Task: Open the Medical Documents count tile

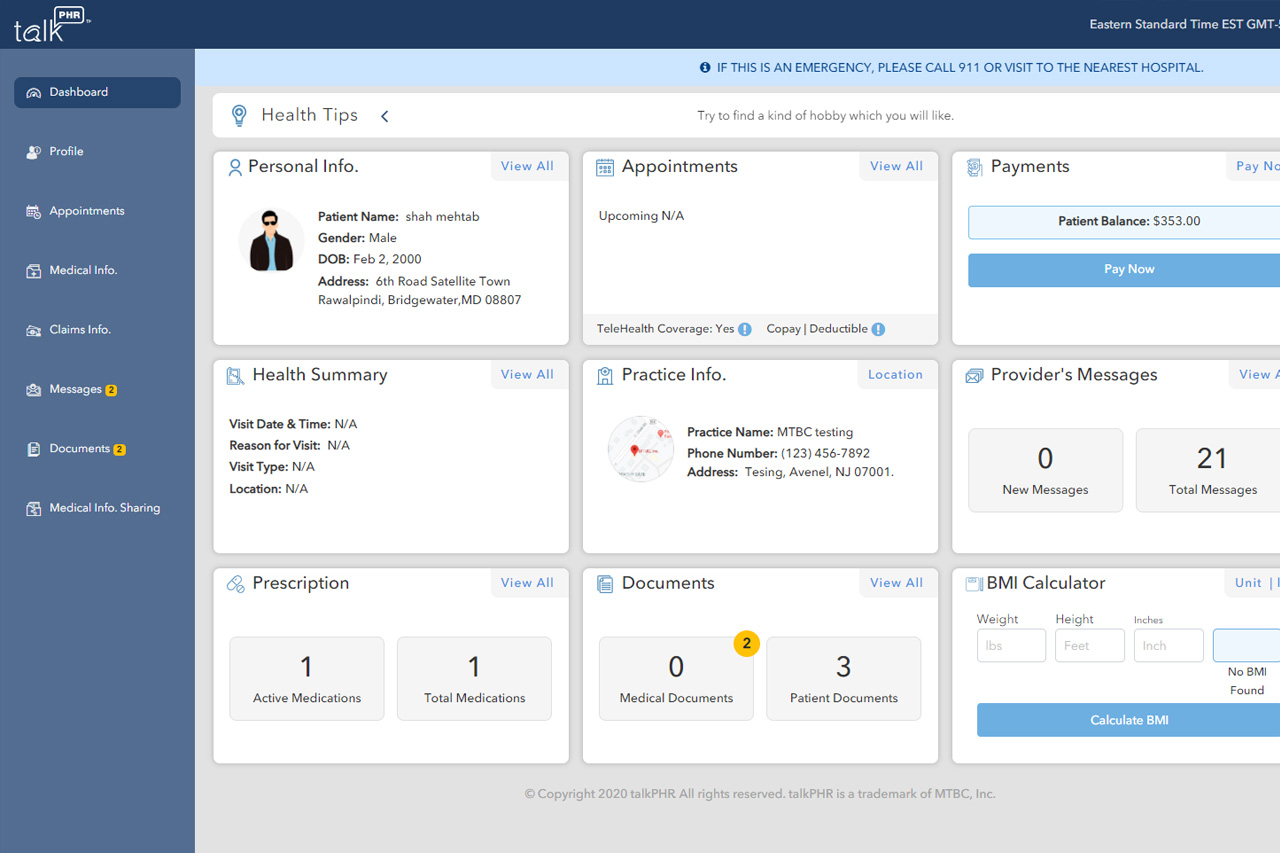Action: point(676,679)
